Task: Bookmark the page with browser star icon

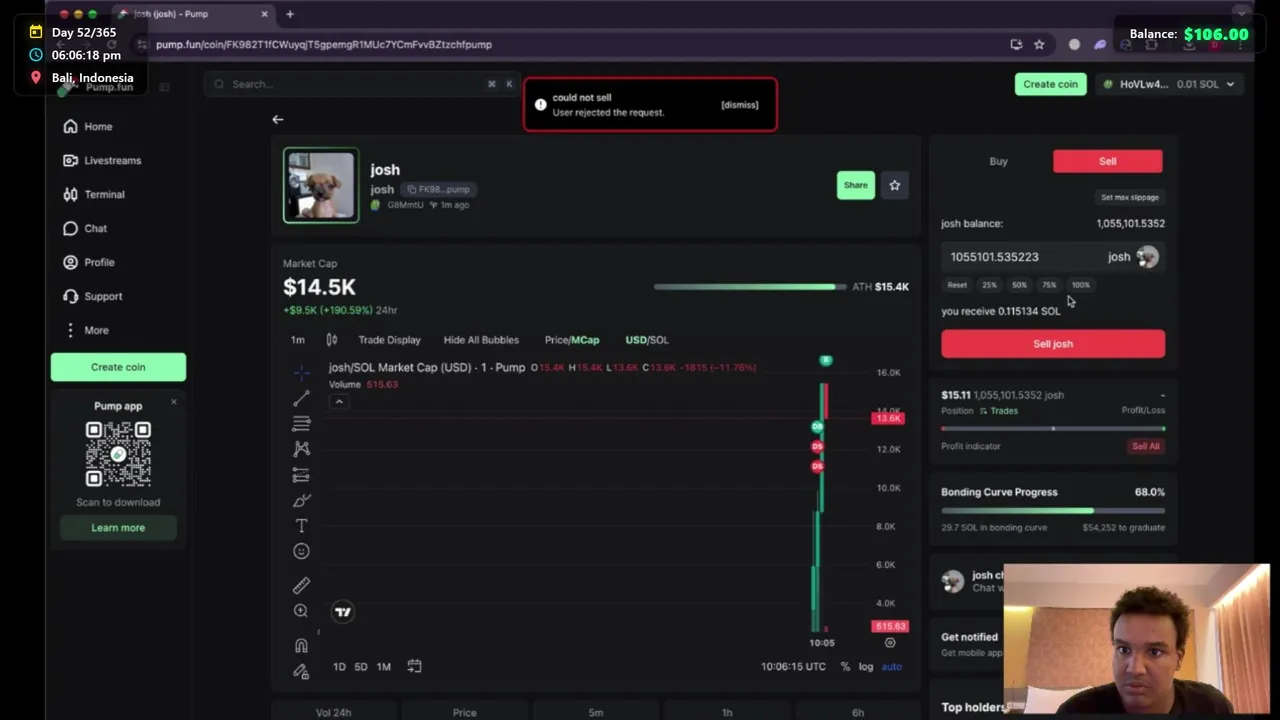Action: [1039, 45]
